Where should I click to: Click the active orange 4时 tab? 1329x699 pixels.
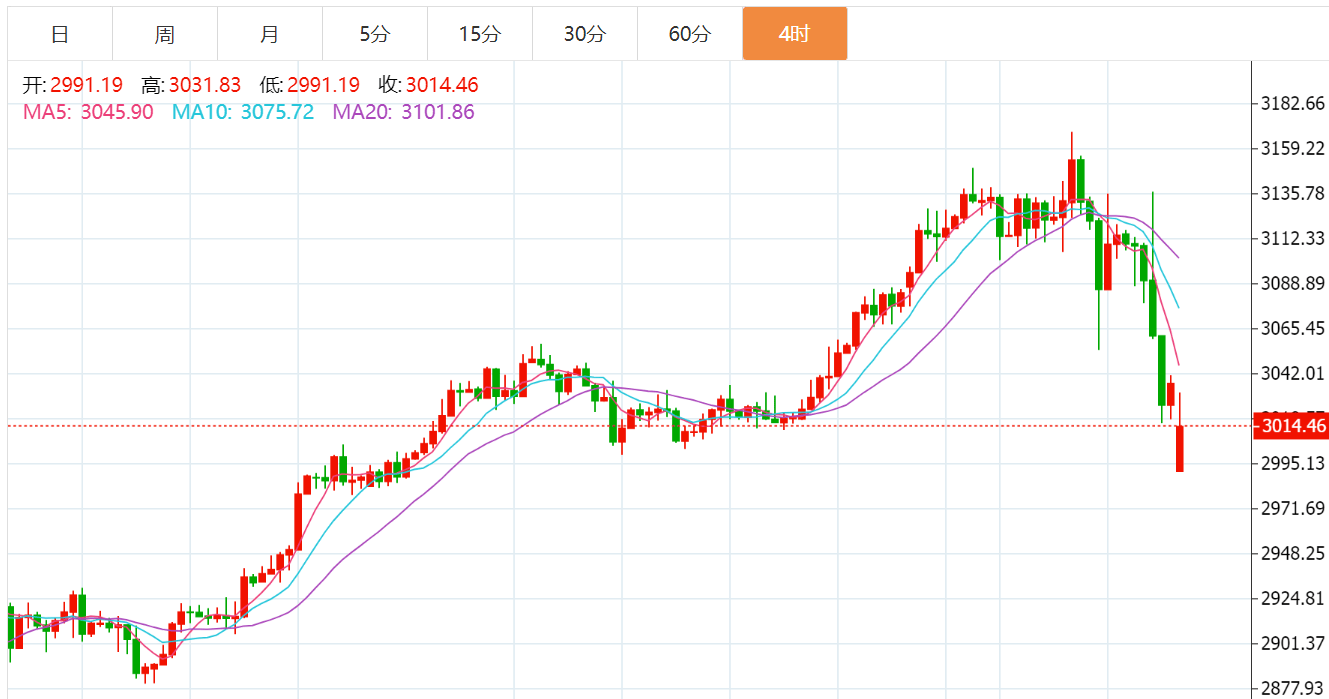point(795,34)
